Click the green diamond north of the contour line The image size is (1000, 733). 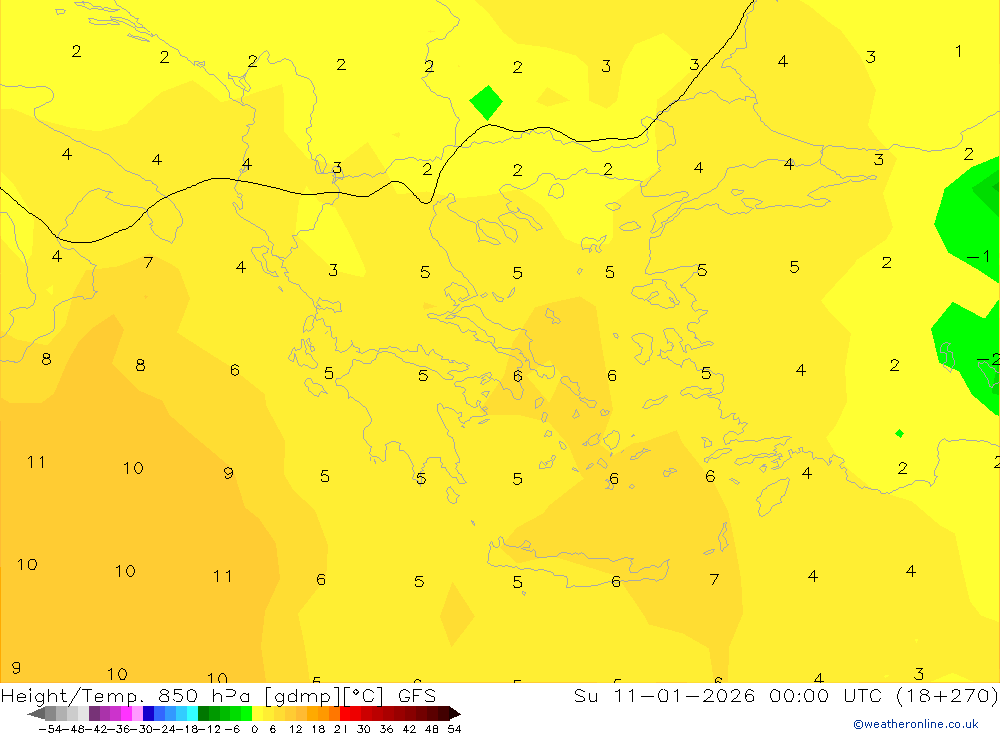(486, 103)
